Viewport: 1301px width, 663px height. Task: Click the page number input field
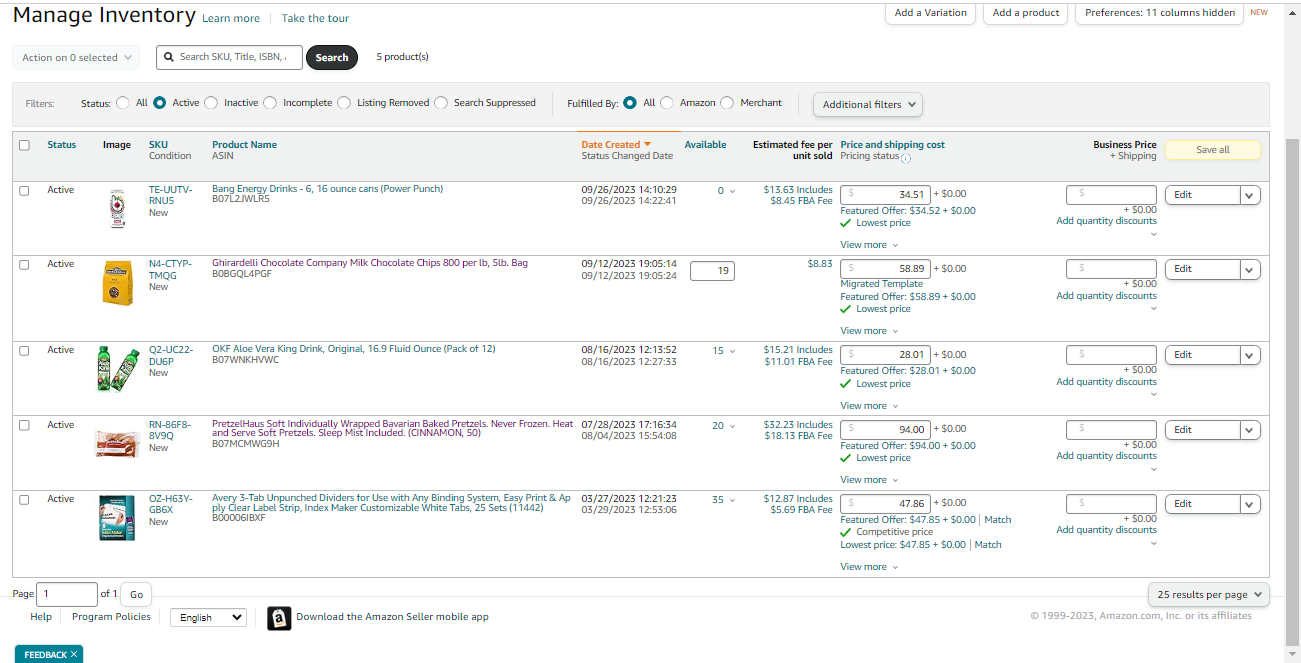point(67,594)
